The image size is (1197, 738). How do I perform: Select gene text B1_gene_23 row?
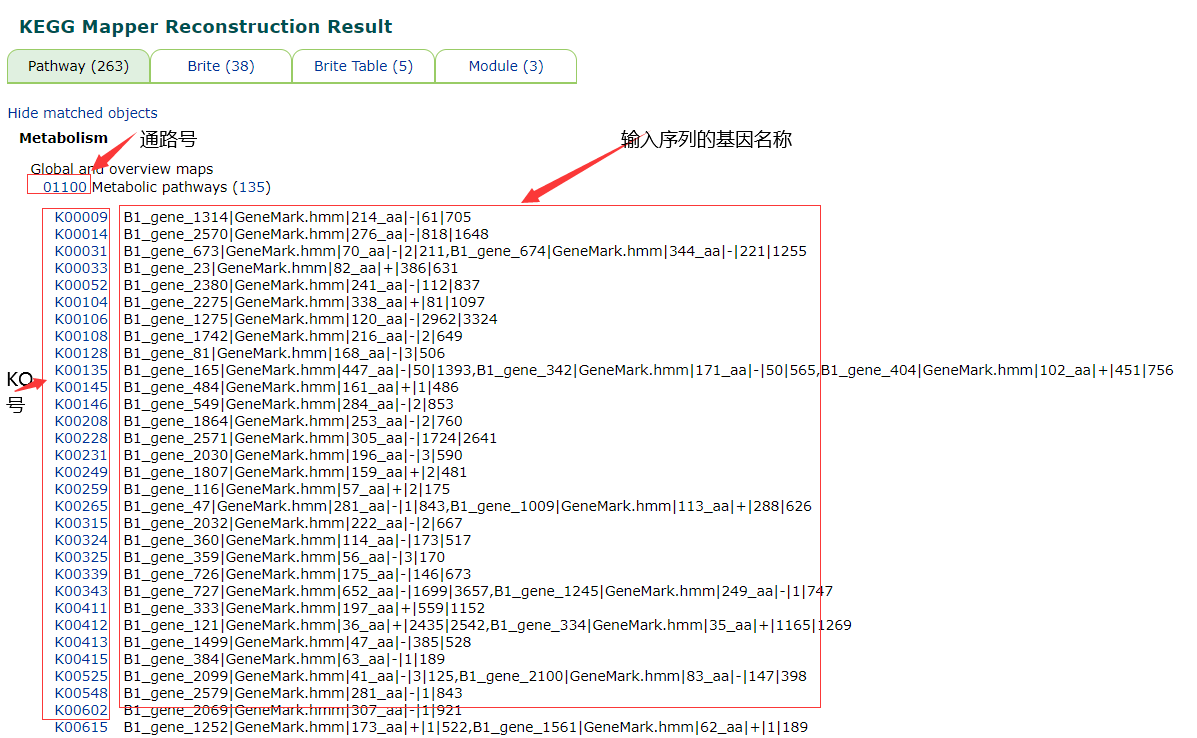pos(291,268)
